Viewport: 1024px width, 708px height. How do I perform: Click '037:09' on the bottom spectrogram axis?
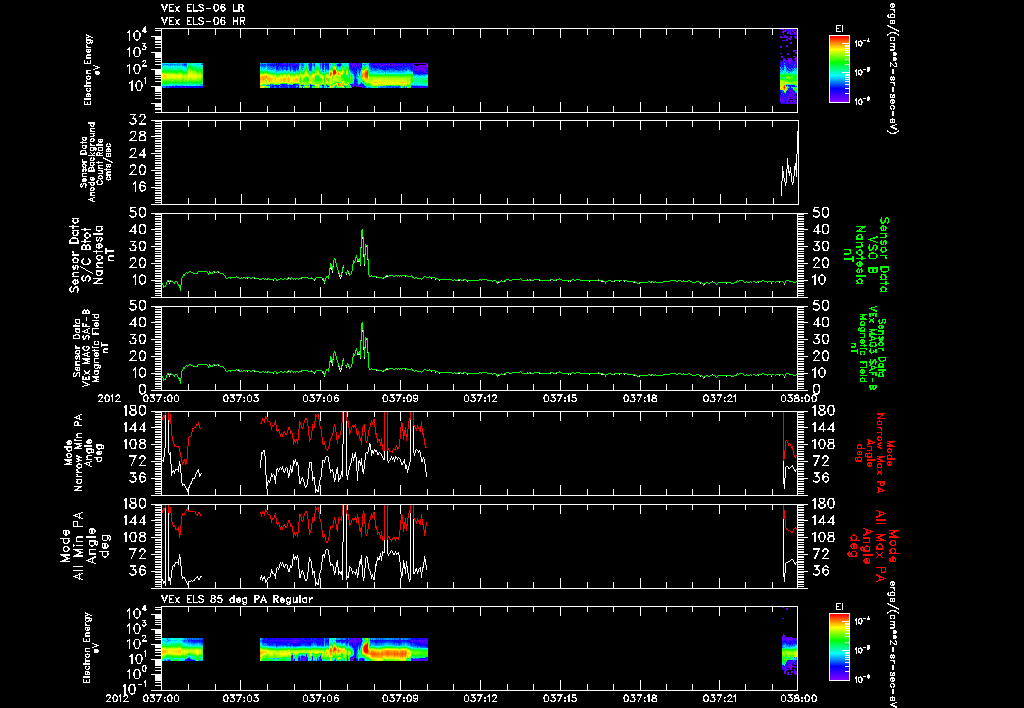[400, 698]
